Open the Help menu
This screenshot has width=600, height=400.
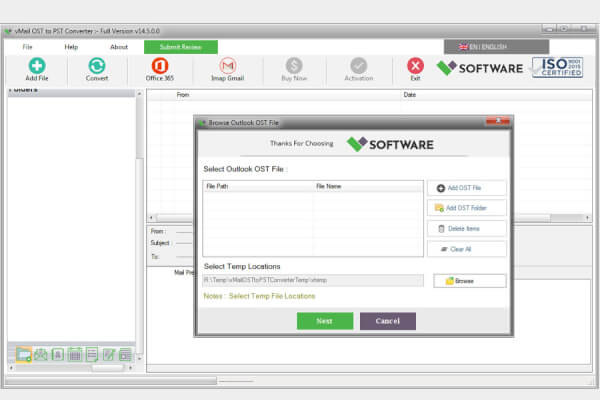(x=71, y=47)
